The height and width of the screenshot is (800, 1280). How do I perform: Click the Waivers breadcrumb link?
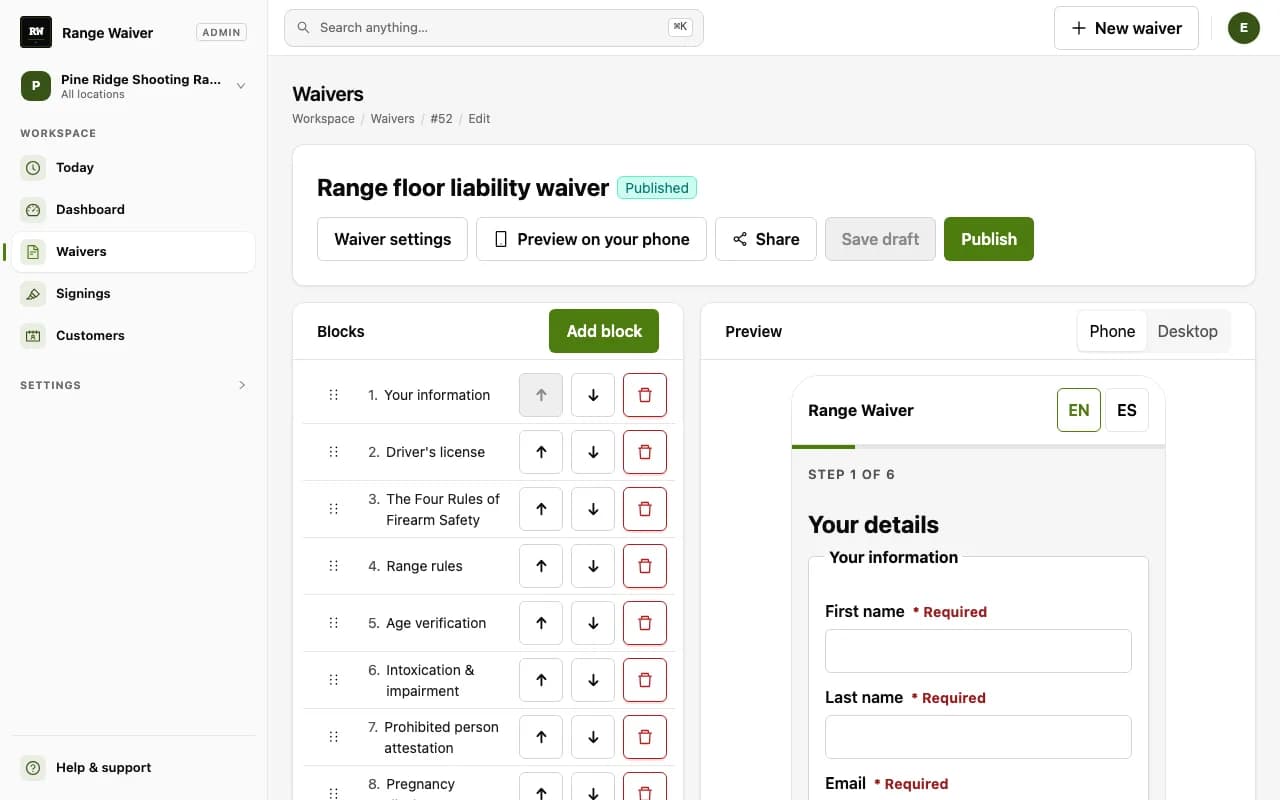click(392, 119)
